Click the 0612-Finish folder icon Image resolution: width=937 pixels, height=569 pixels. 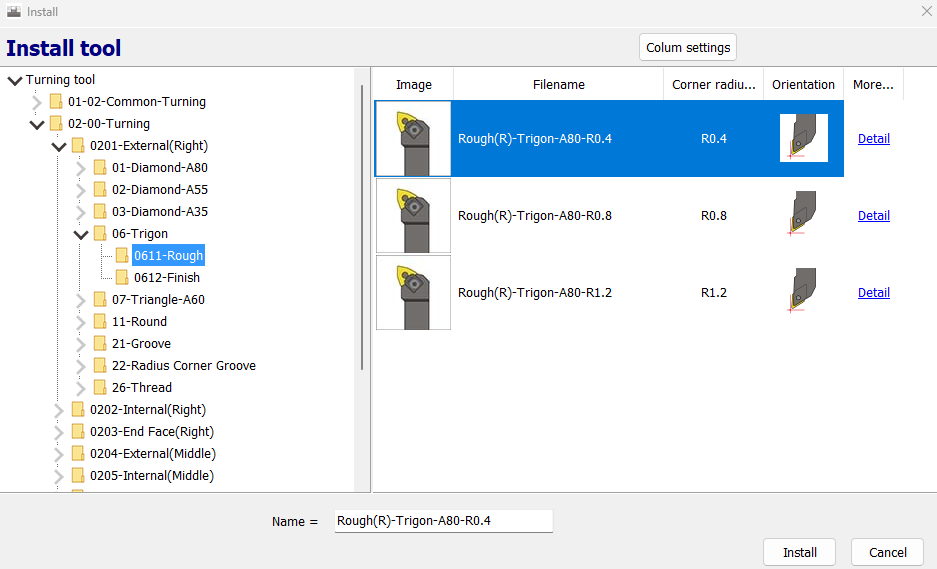[x=122, y=277]
